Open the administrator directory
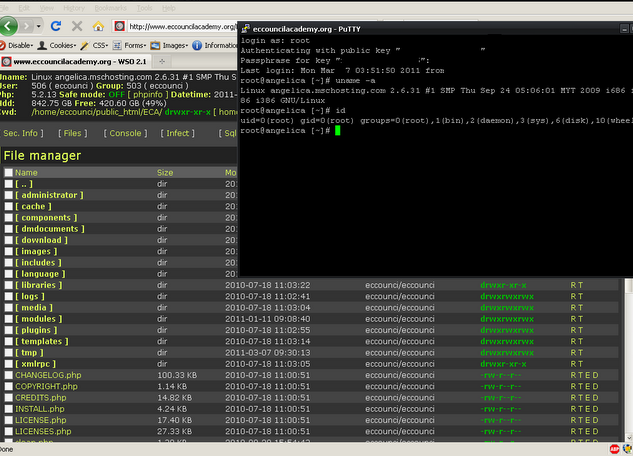Screen dimensions: 633x458 pyautogui.click(x=49, y=195)
